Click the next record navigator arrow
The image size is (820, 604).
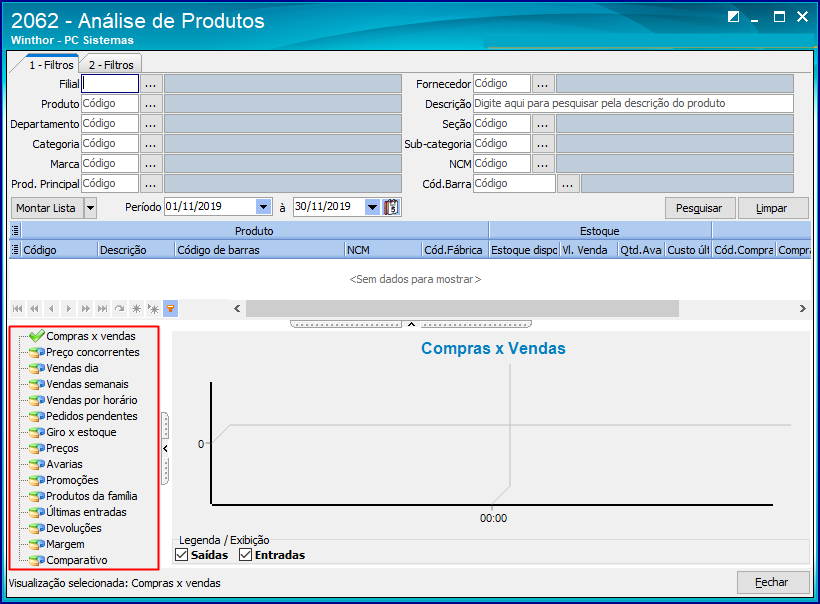point(69,309)
